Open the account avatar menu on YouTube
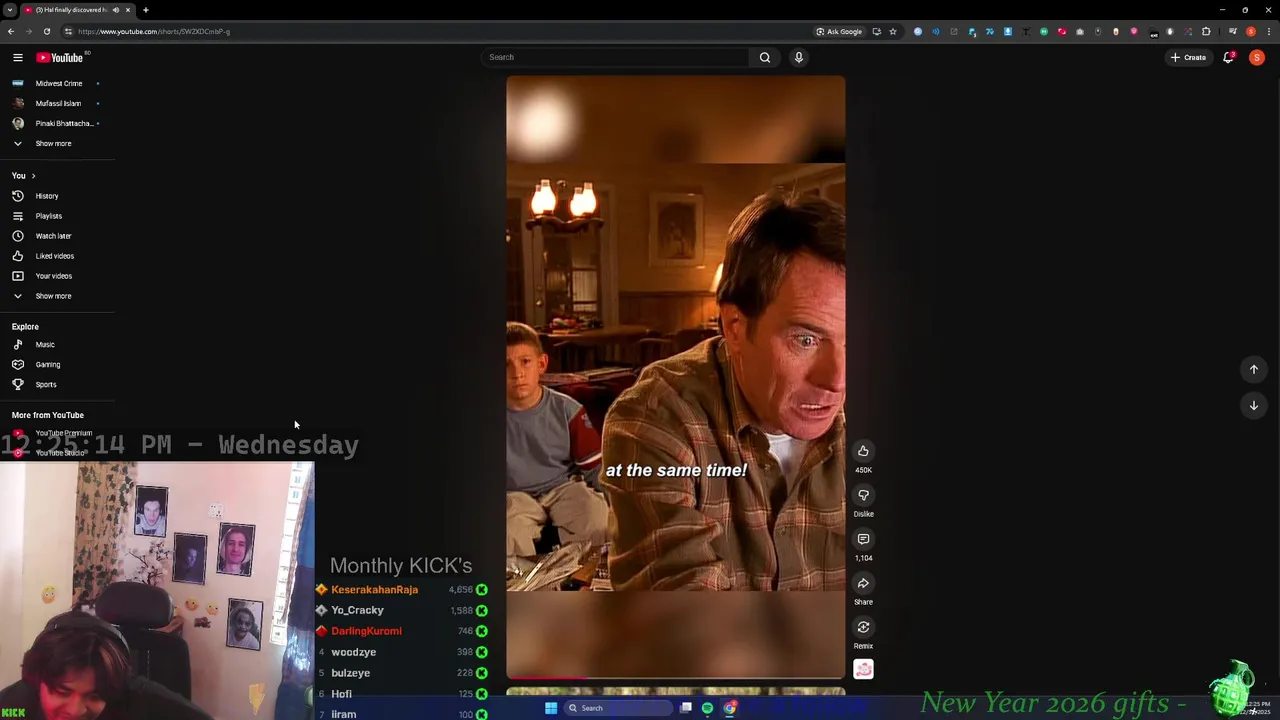Screen dimensions: 1280x720 tap(1257, 57)
